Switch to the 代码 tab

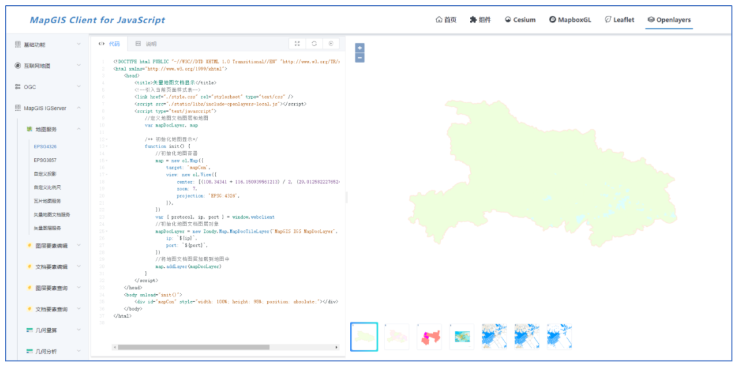(x=110, y=44)
